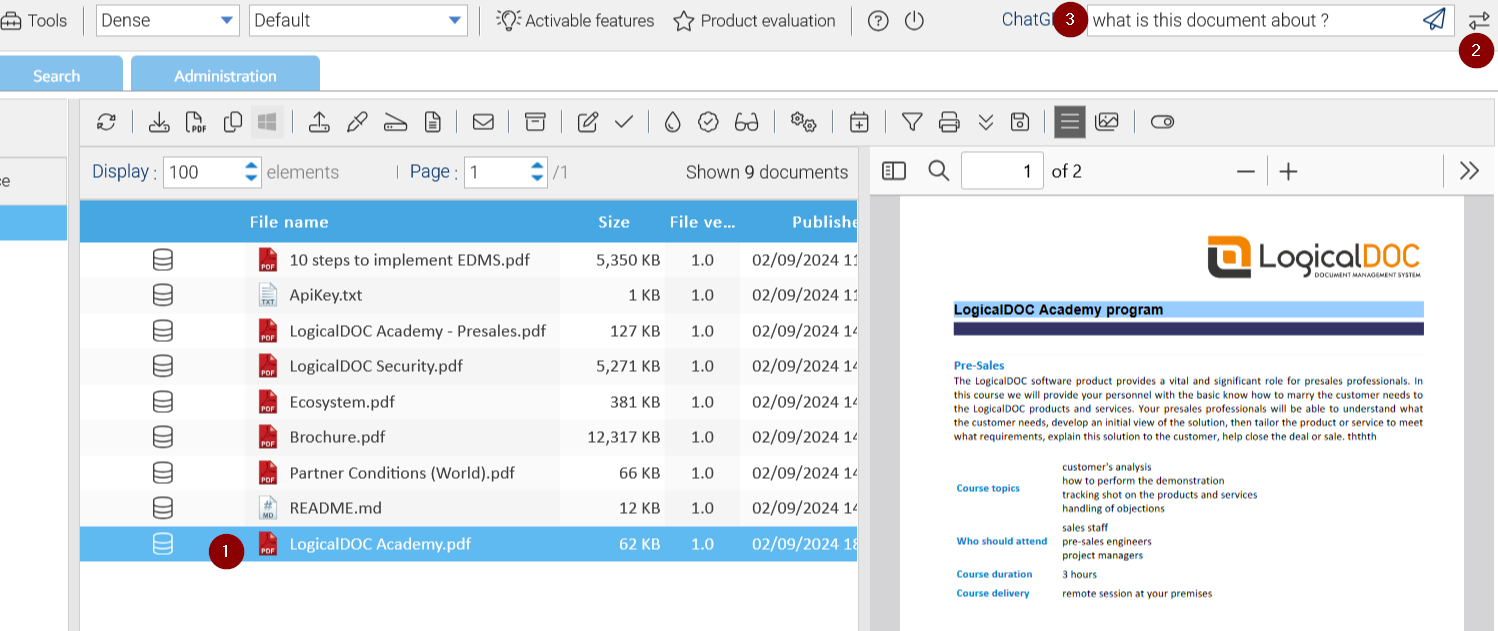Image resolution: width=1498 pixels, height=631 pixels.
Task: Sort by the Published column header
Action: (825, 222)
